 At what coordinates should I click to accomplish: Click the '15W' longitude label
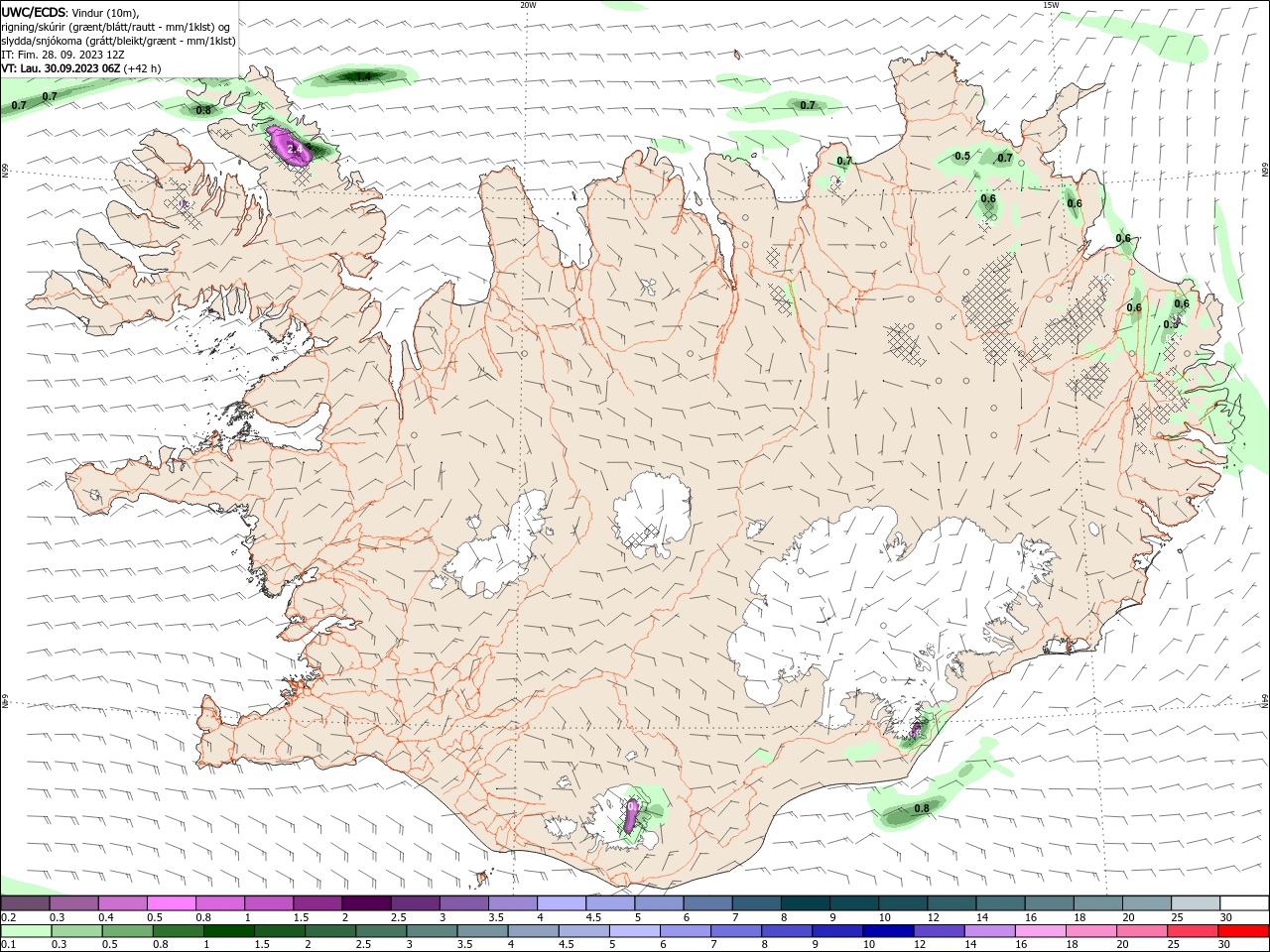(x=1051, y=5)
